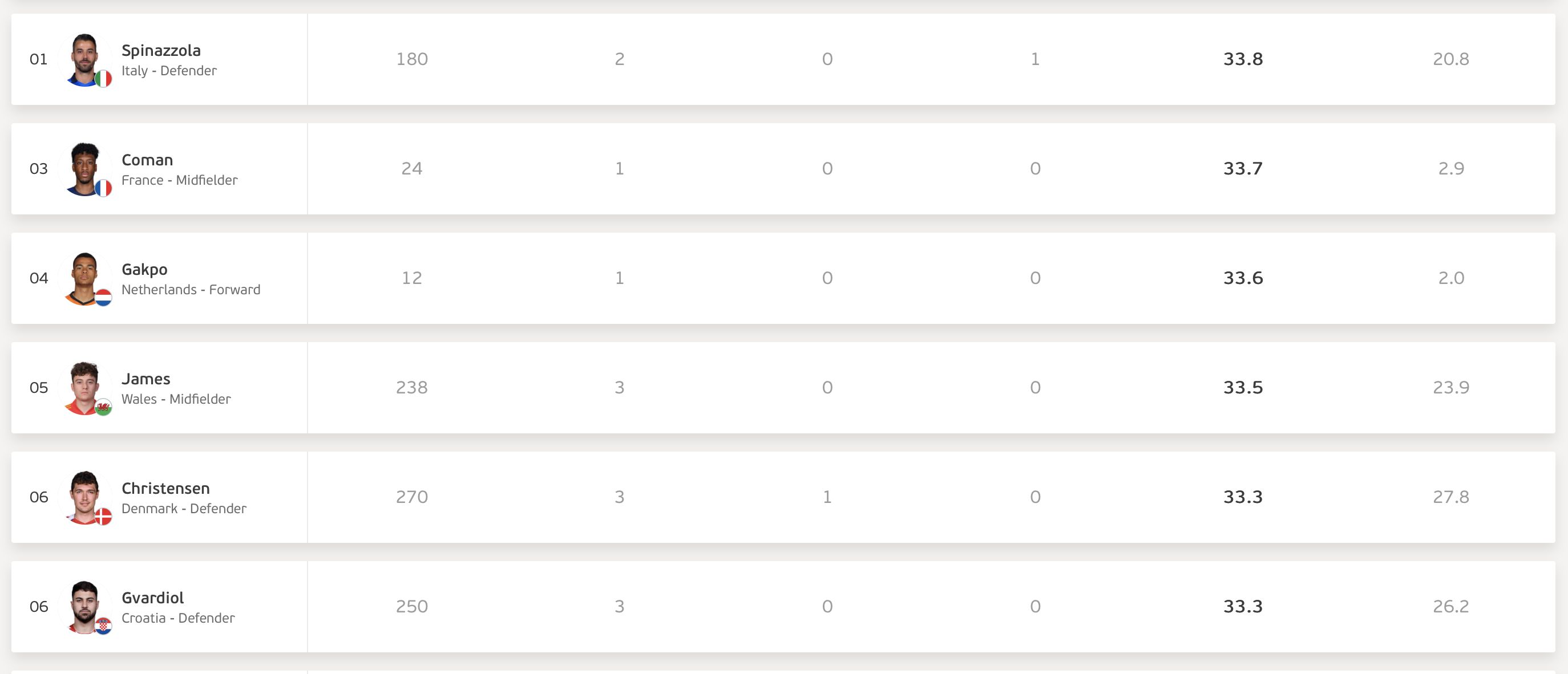This screenshot has width=1568, height=674.
Task: Click the France flag badge beside Coman
Action: [x=103, y=189]
